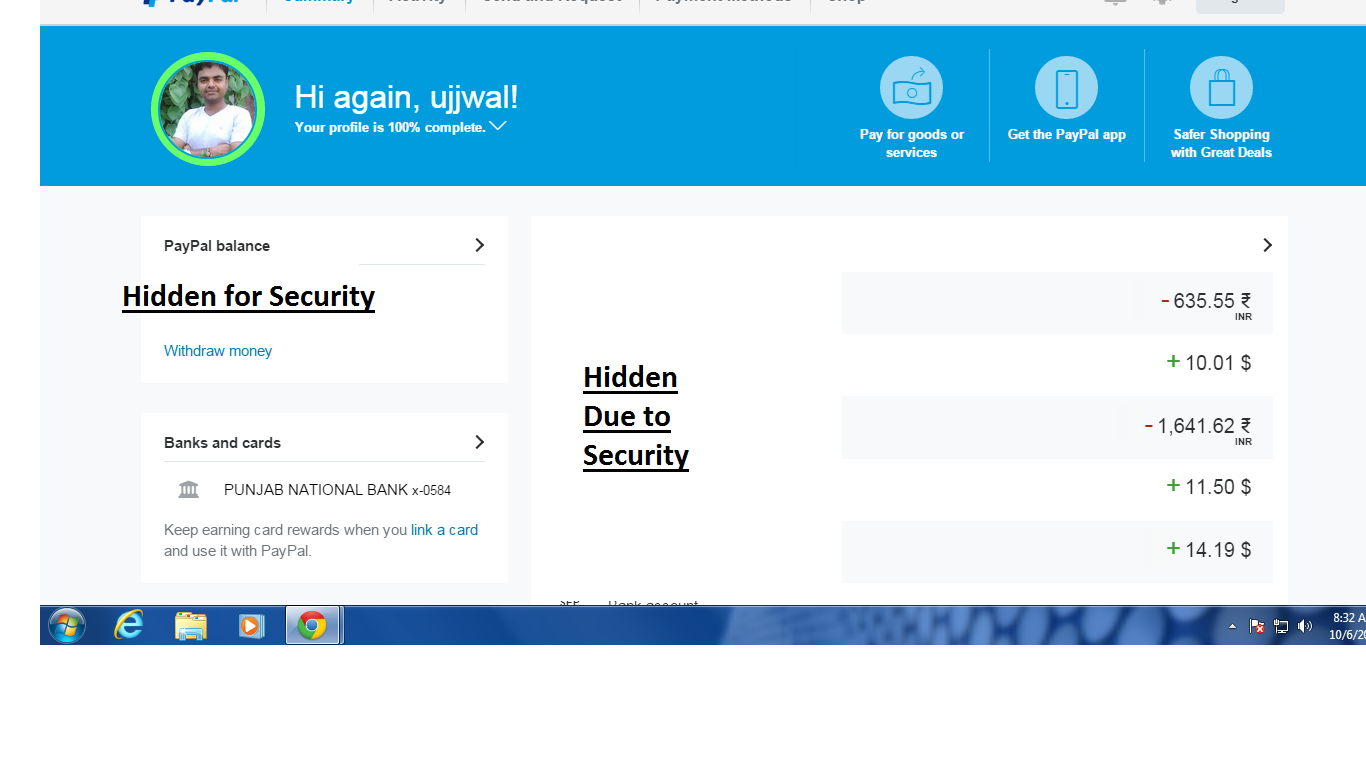Open the +14.19 $ transaction row
Viewport: 1366px width, 768px height.
click(1057, 551)
